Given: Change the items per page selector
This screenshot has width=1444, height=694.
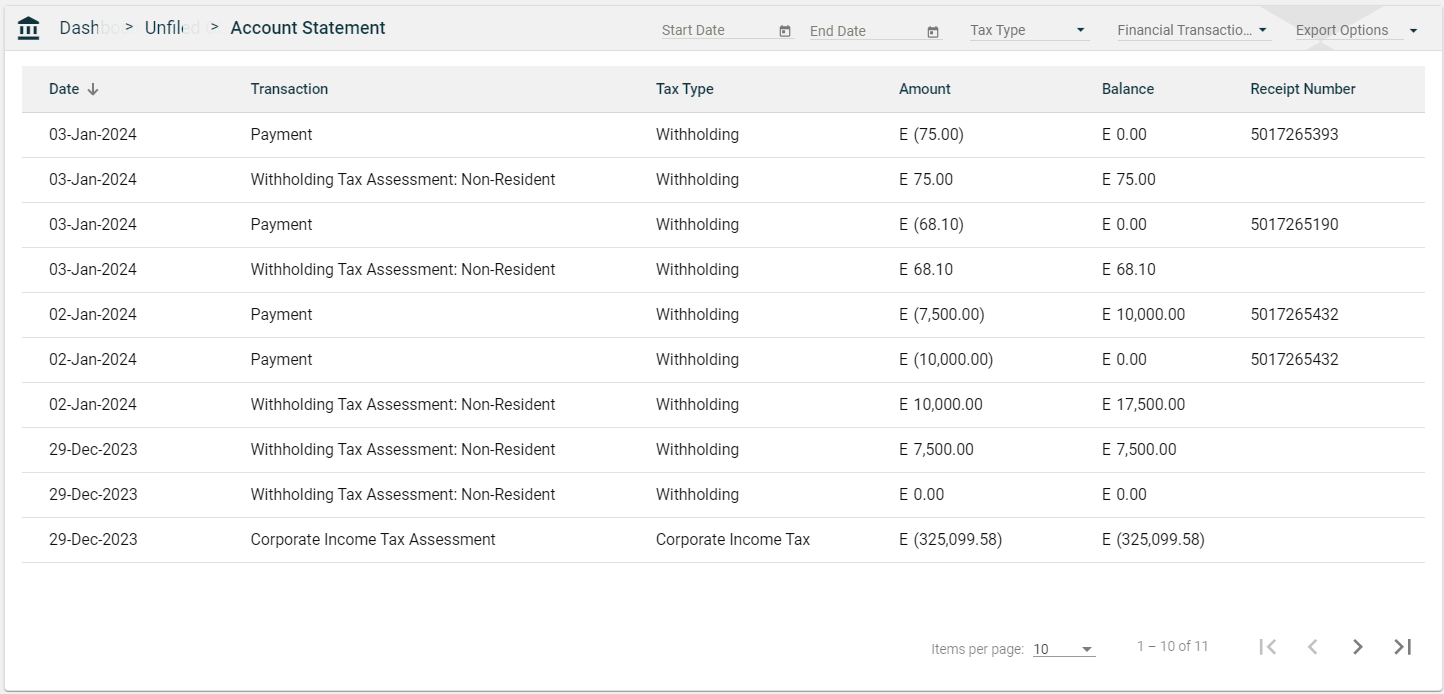Looking at the screenshot, I should point(1063,649).
